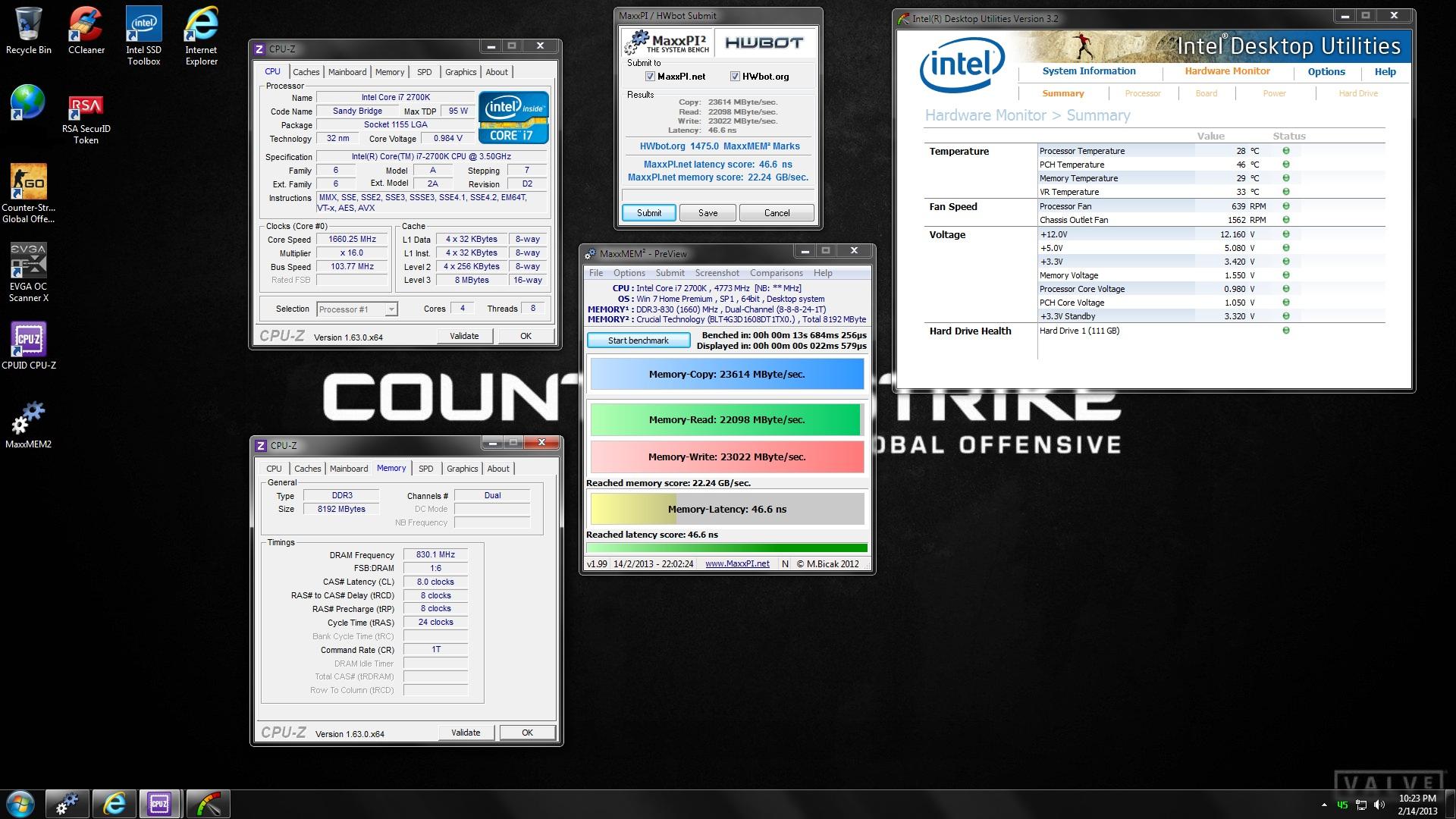
Task: Click the Windows Start button
Action: tap(20, 804)
